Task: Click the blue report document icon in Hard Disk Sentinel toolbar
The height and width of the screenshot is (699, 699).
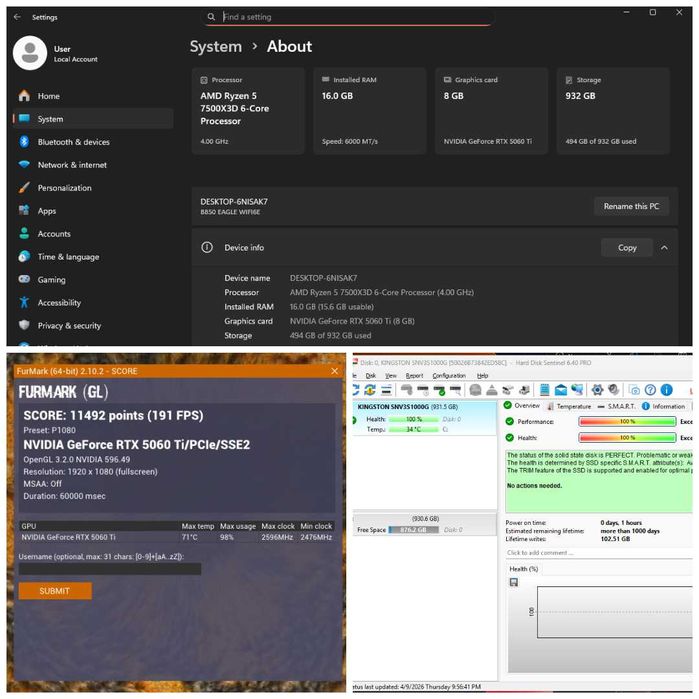Action: (544, 390)
